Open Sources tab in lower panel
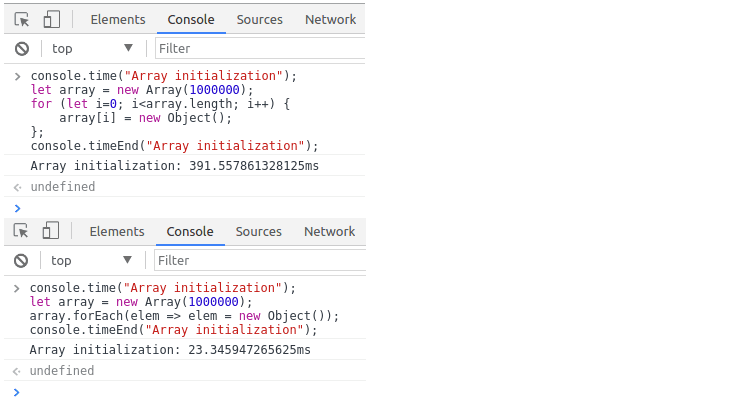The width and height of the screenshot is (746, 409). (259, 231)
